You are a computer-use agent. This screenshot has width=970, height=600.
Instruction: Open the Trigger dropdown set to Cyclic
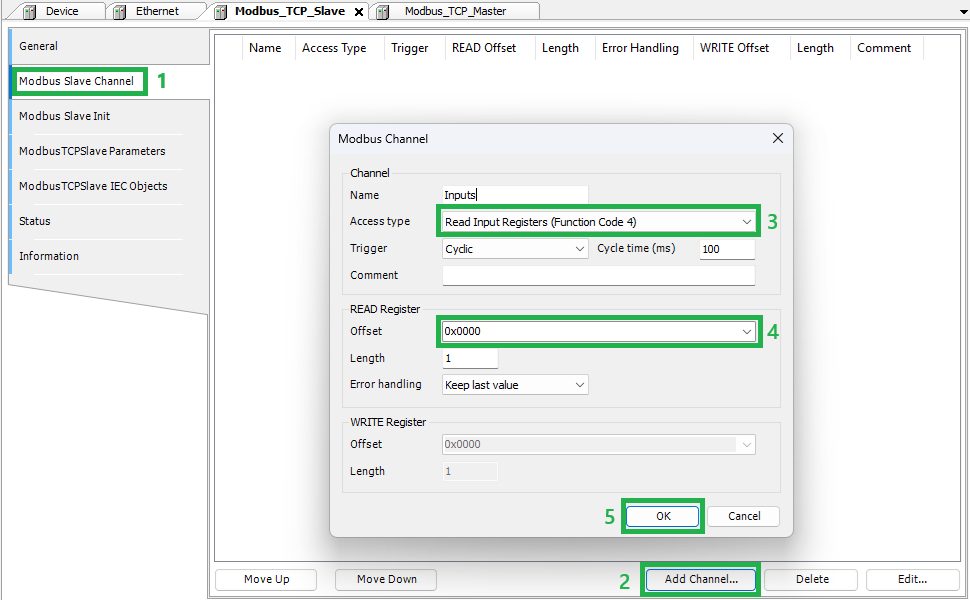click(x=515, y=249)
